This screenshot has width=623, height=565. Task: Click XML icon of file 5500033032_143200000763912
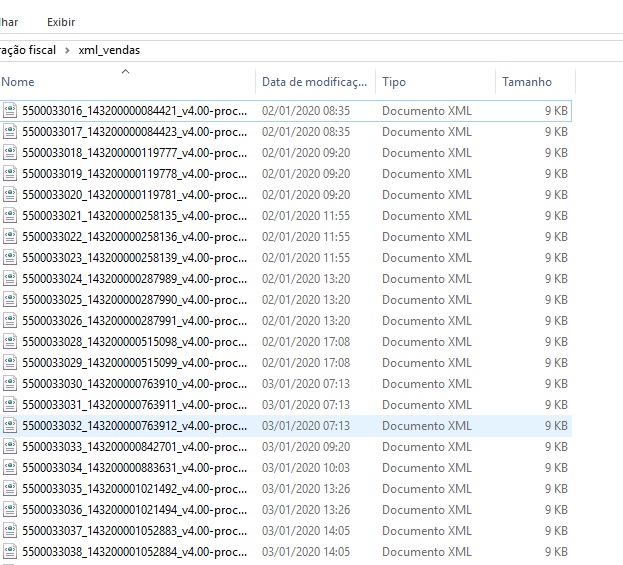pyautogui.click(x=10, y=426)
